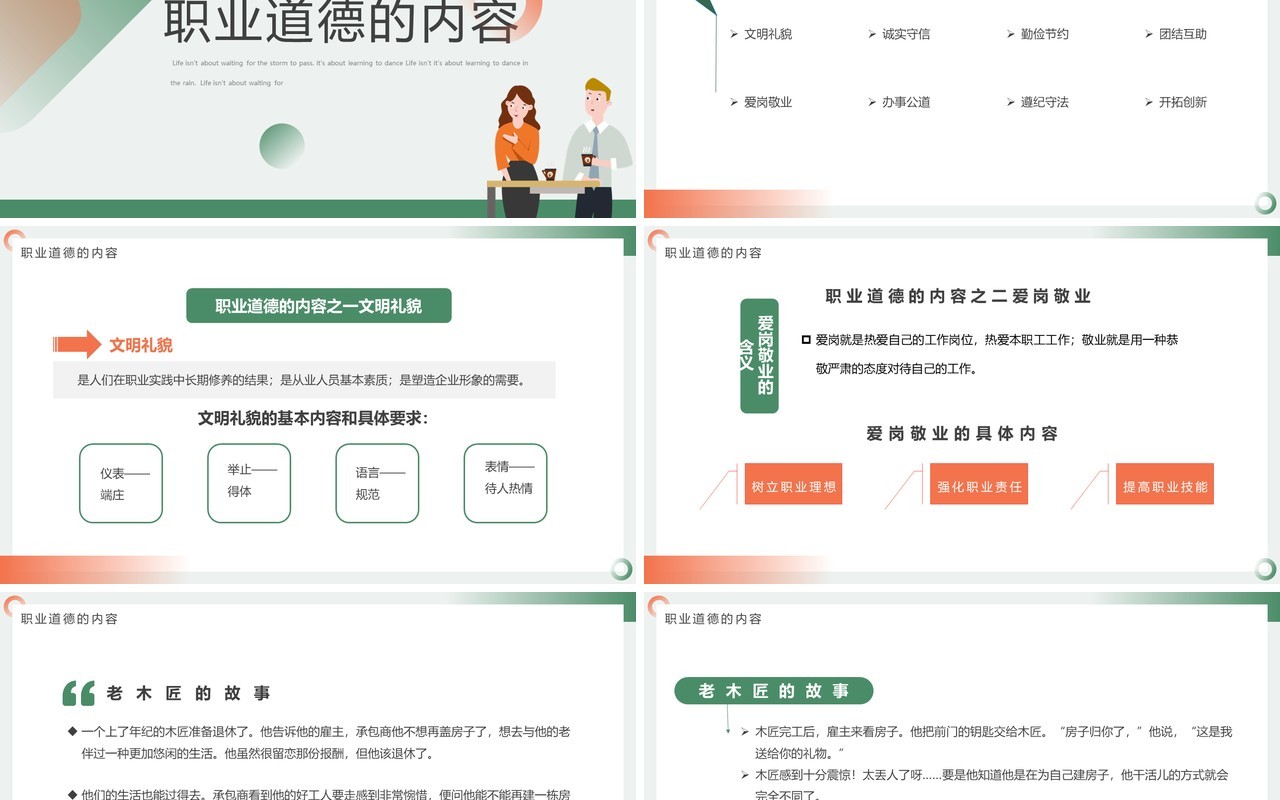1280x800 pixels.
Task: Click the '爱岗敬业' bullet item in list
Action: tap(761, 102)
